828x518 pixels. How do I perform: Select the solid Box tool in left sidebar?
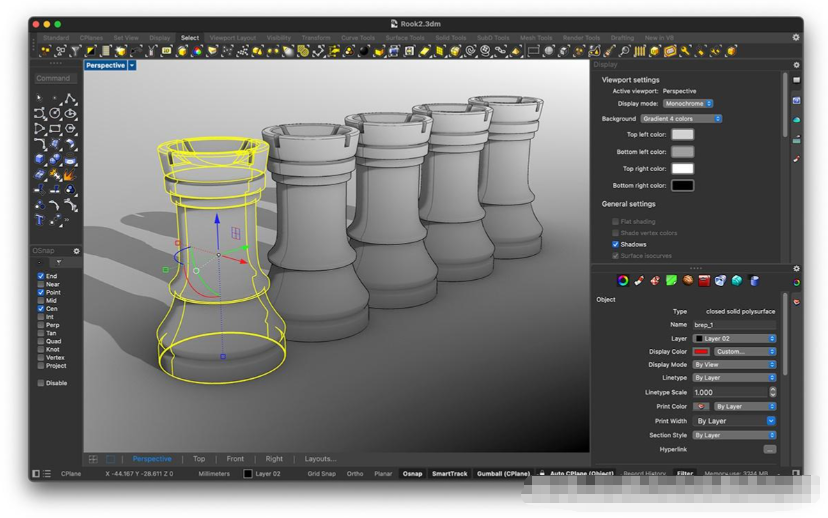click(40, 158)
